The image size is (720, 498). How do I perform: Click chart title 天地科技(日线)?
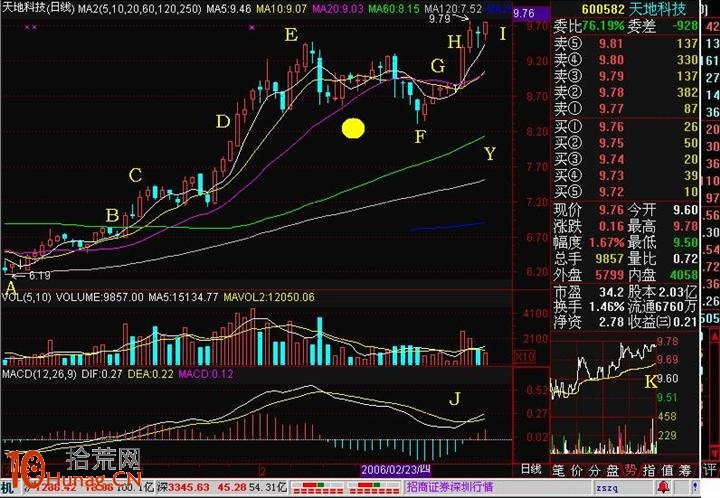[38, 8]
